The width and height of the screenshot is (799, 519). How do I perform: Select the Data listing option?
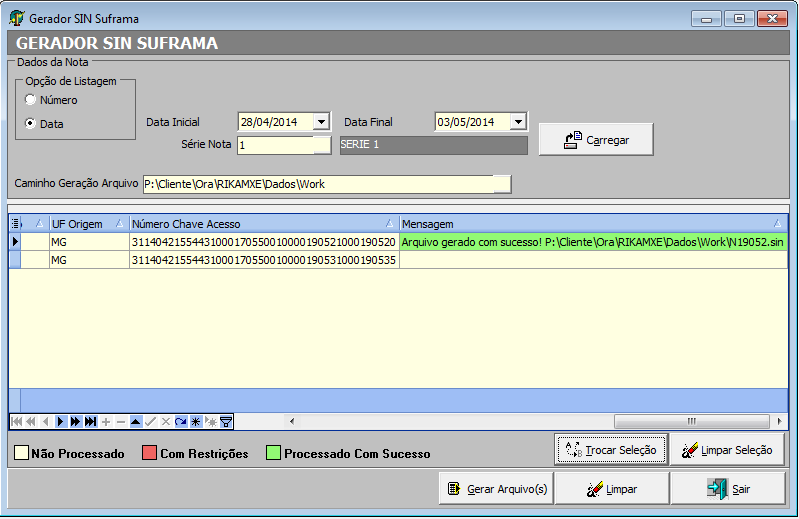[x=31, y=124]
